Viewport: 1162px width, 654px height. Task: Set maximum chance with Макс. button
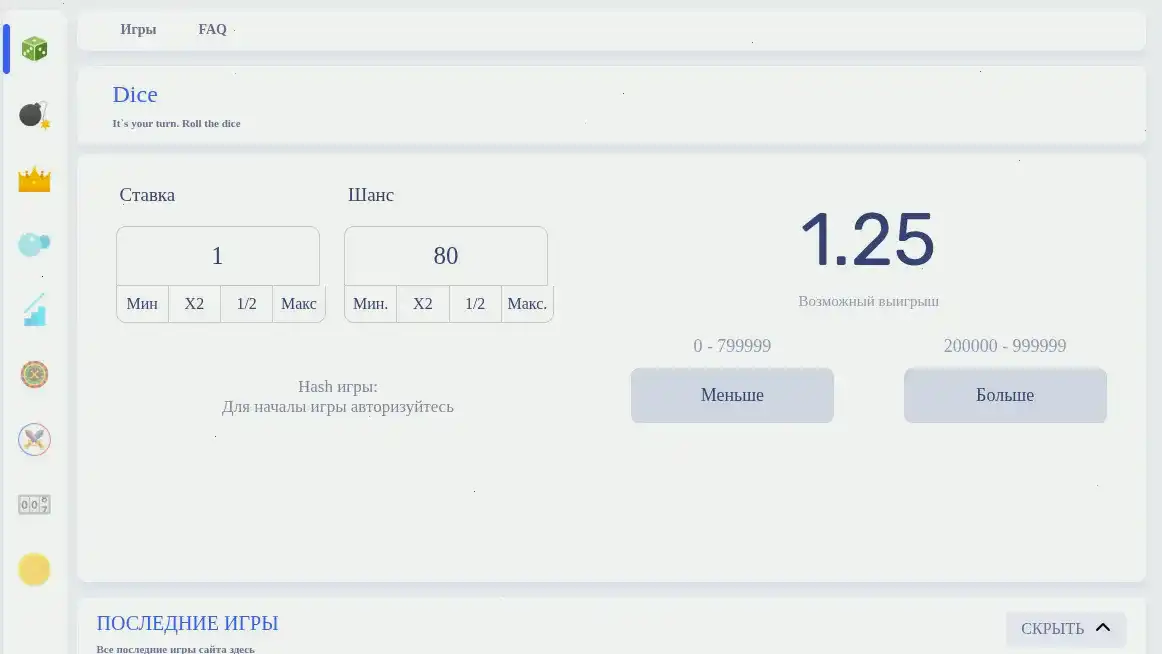tap(527, 304)
